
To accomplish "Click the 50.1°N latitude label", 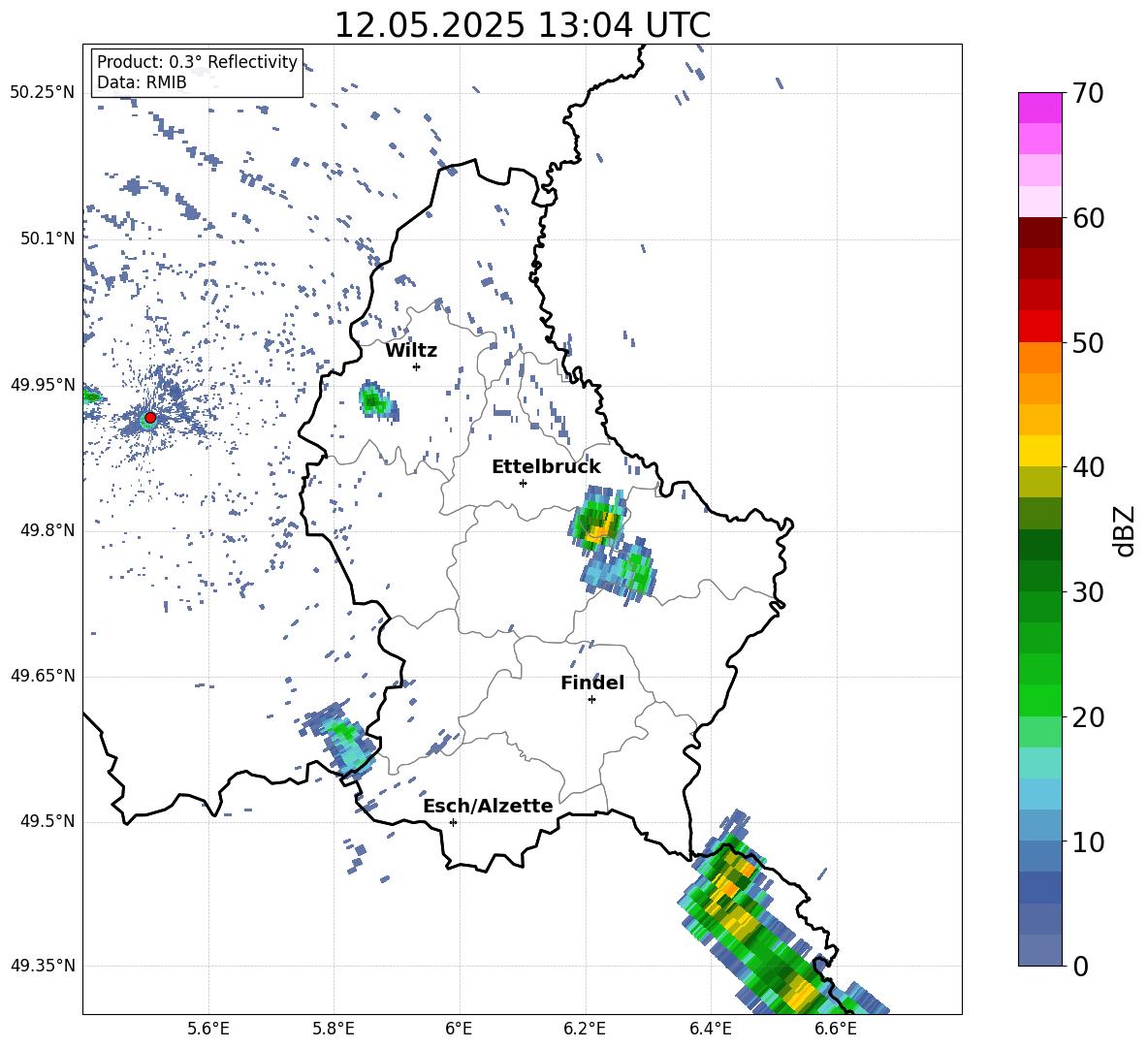I will [x=48, y=238].
